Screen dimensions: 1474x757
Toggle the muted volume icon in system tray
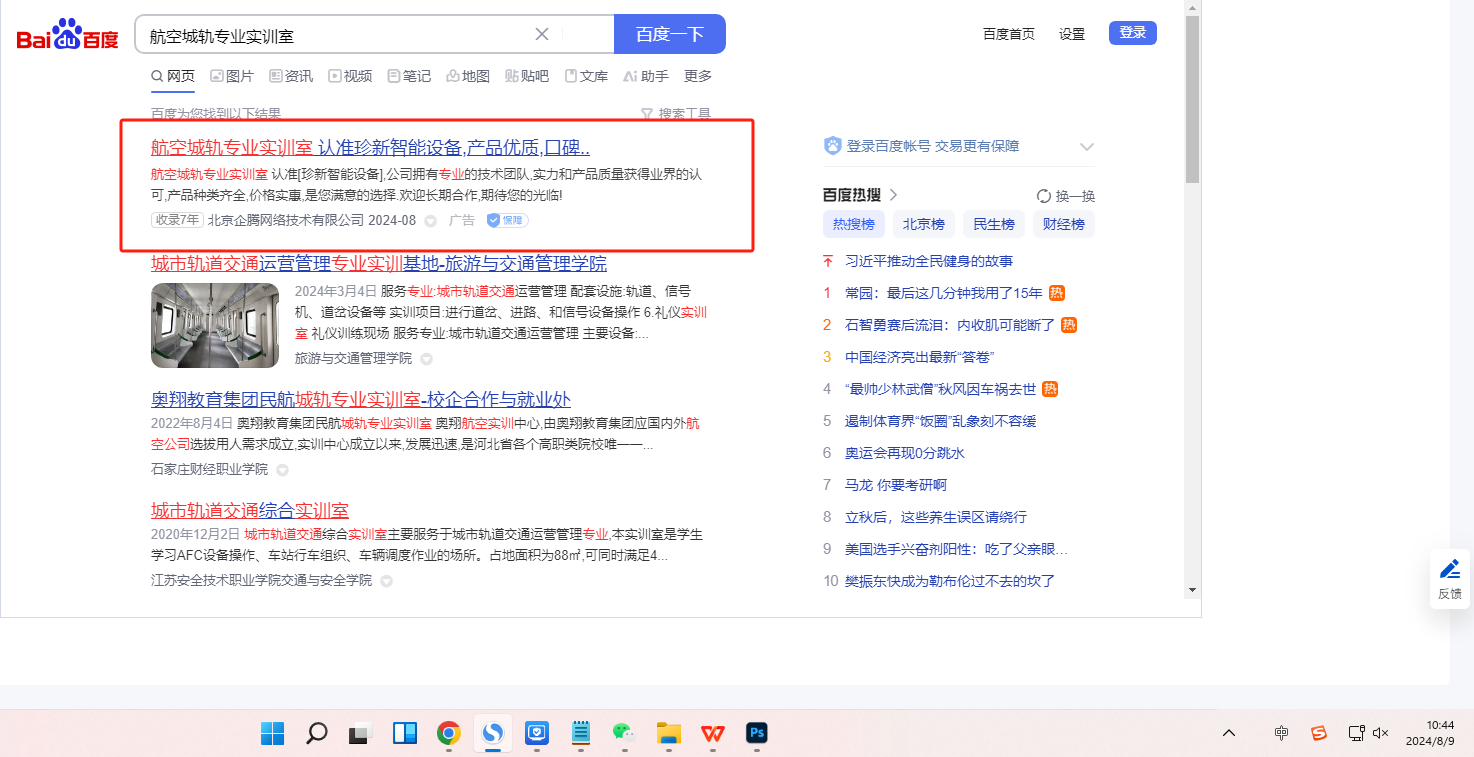(1381, 733)
